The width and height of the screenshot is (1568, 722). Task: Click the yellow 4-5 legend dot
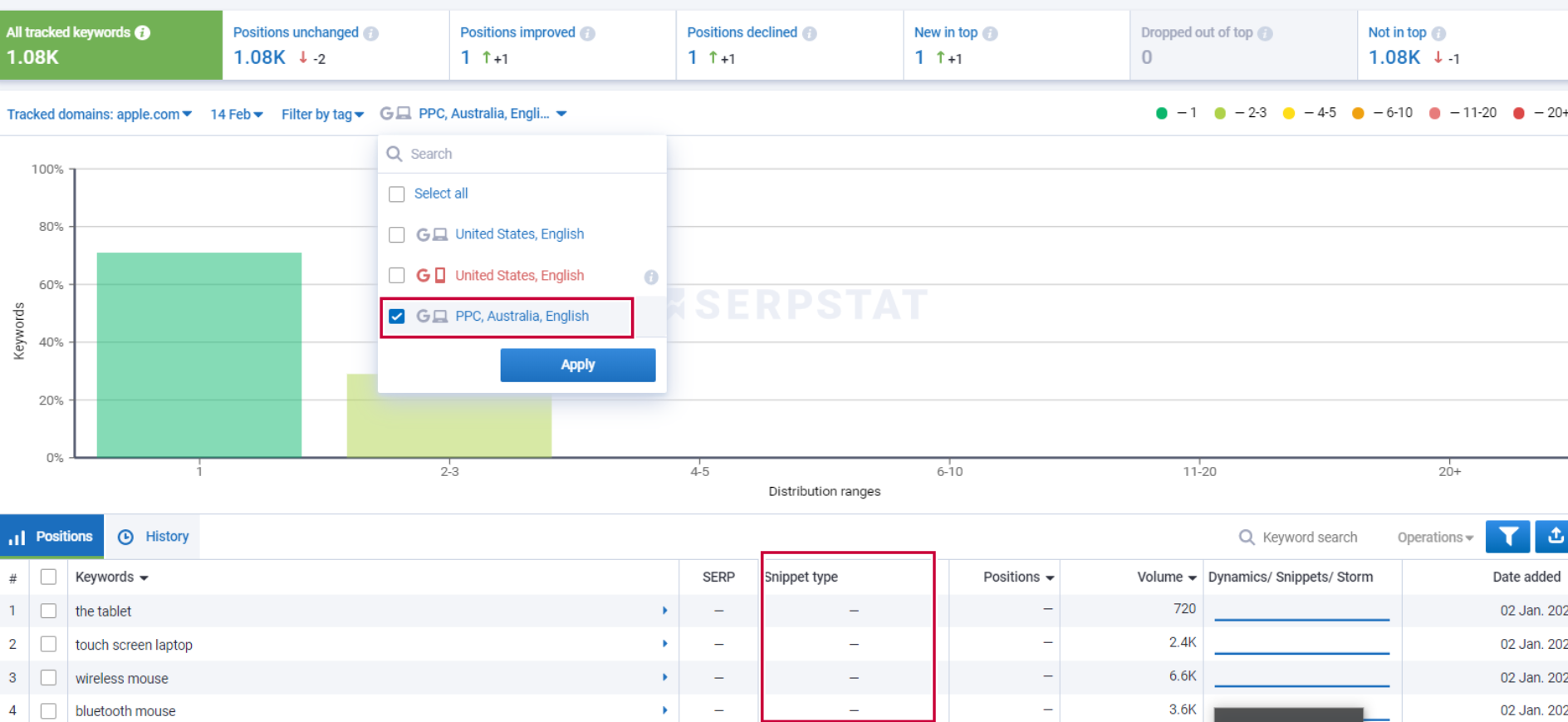pos(1289,113)
